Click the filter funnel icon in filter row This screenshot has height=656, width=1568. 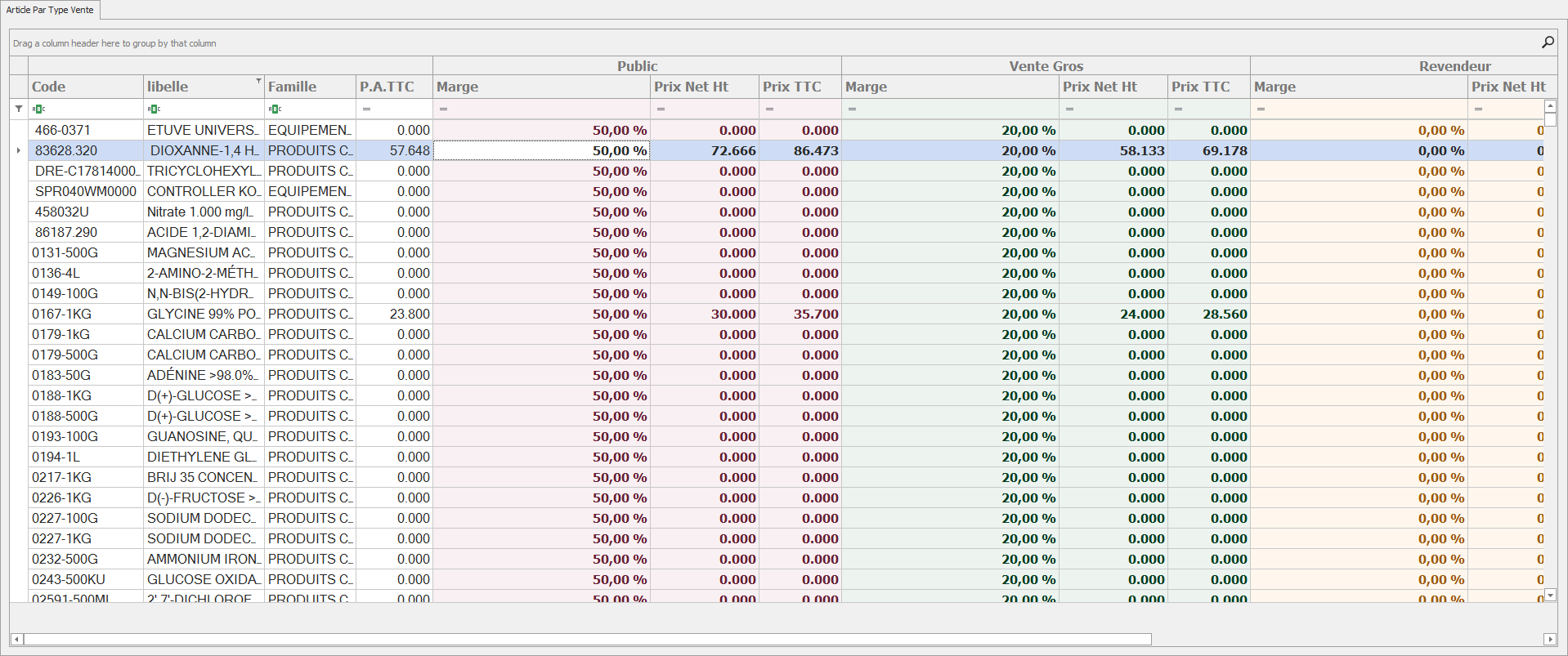[19, 109]
